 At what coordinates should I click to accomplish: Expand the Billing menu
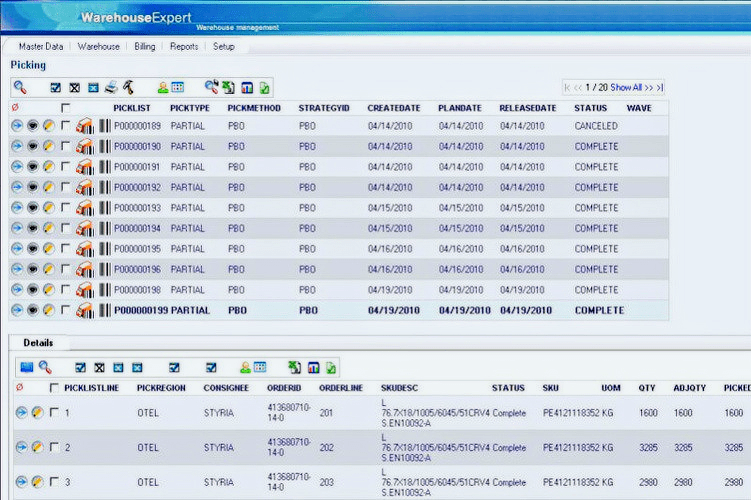(145, 46)
